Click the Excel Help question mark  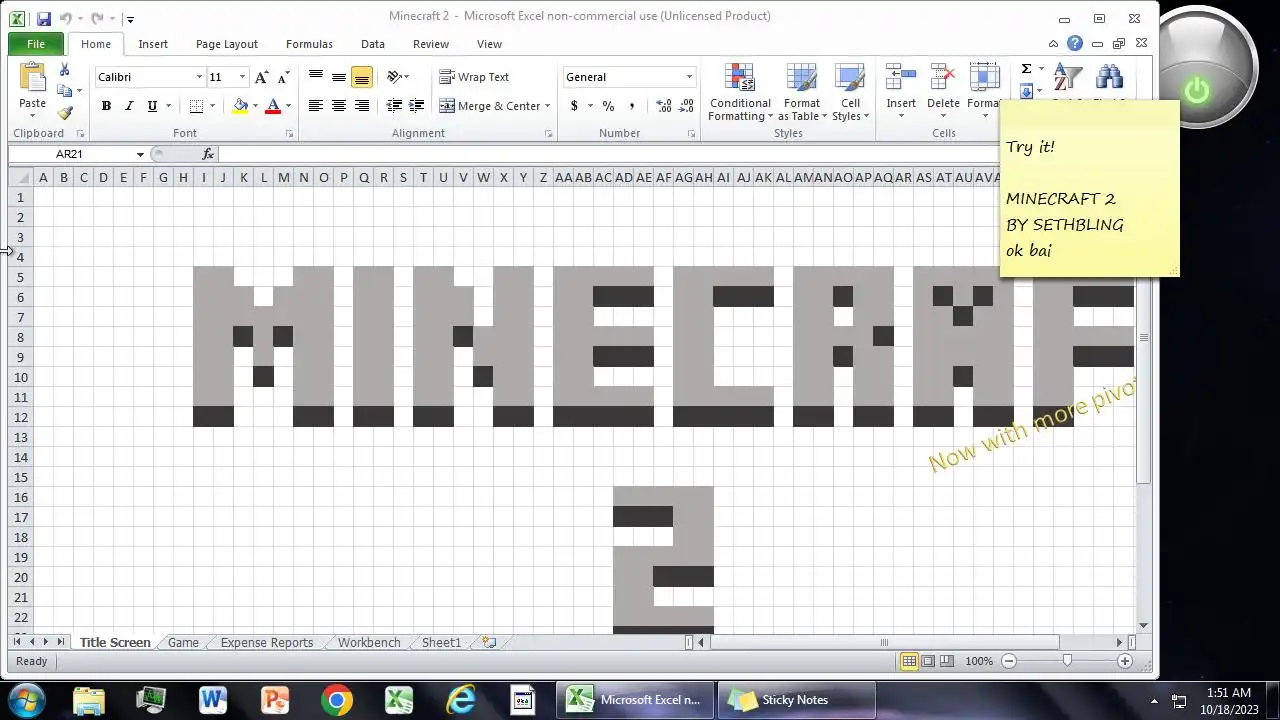(x=1075, y=43)
